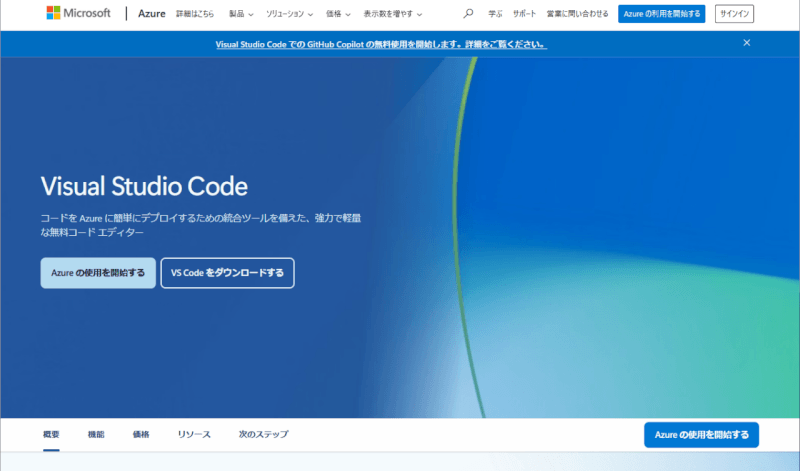This screenshot has width=800, height=471.
Task: Click the 学ぶ link in header
Action: coord(495,14)
